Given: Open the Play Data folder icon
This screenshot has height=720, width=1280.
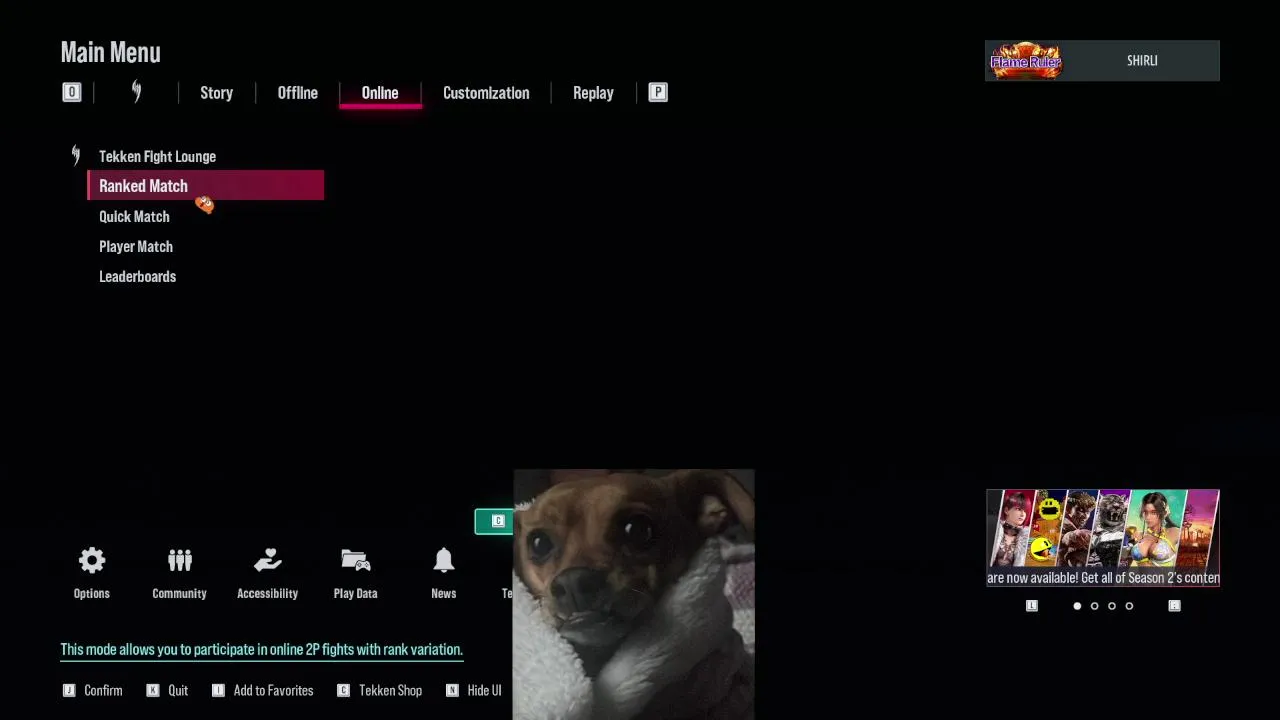Looking at the screenshot, I should [355, 560].
